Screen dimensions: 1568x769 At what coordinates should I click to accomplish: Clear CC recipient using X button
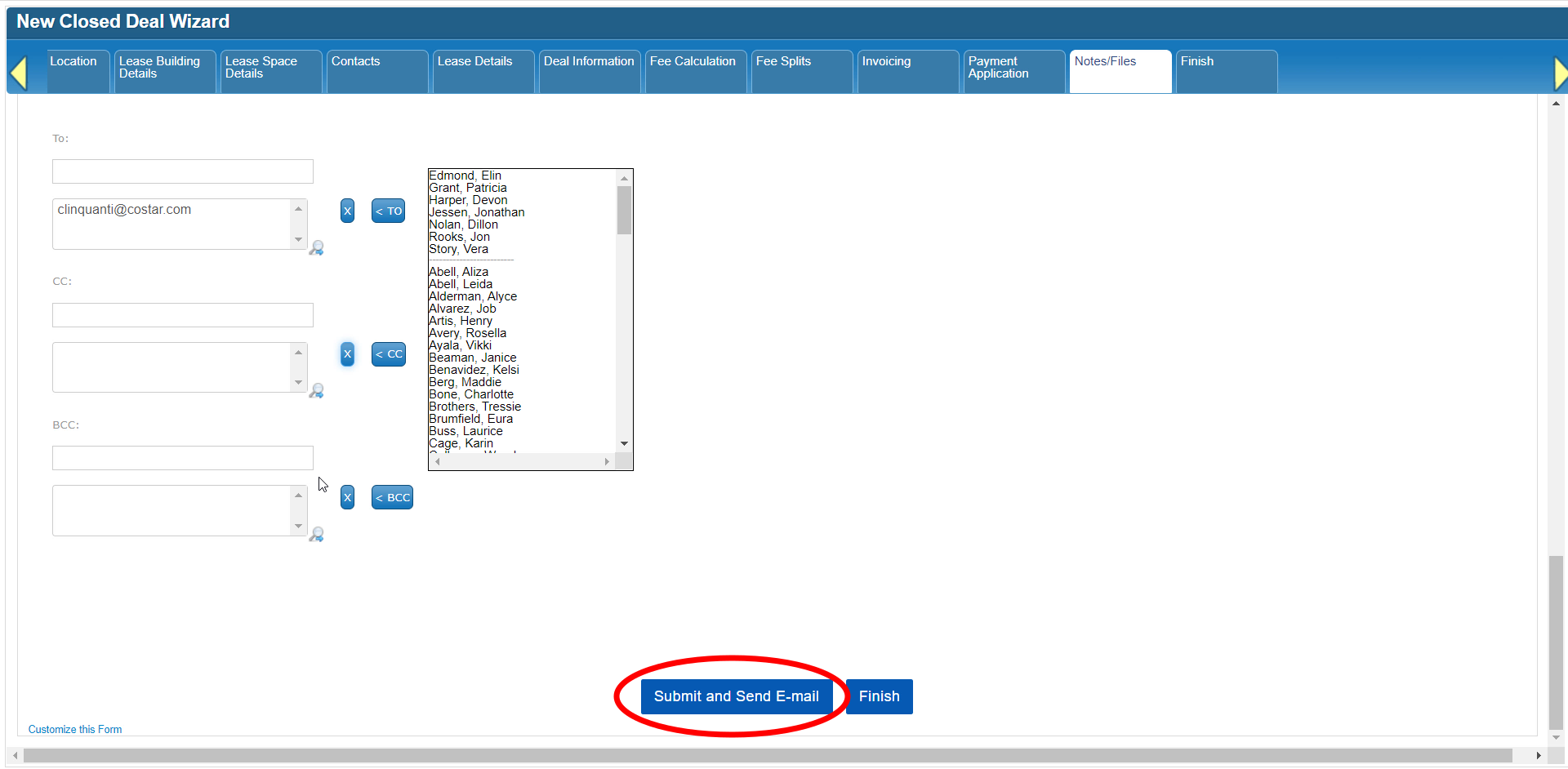pyautogui.click(x=347, y=354)
